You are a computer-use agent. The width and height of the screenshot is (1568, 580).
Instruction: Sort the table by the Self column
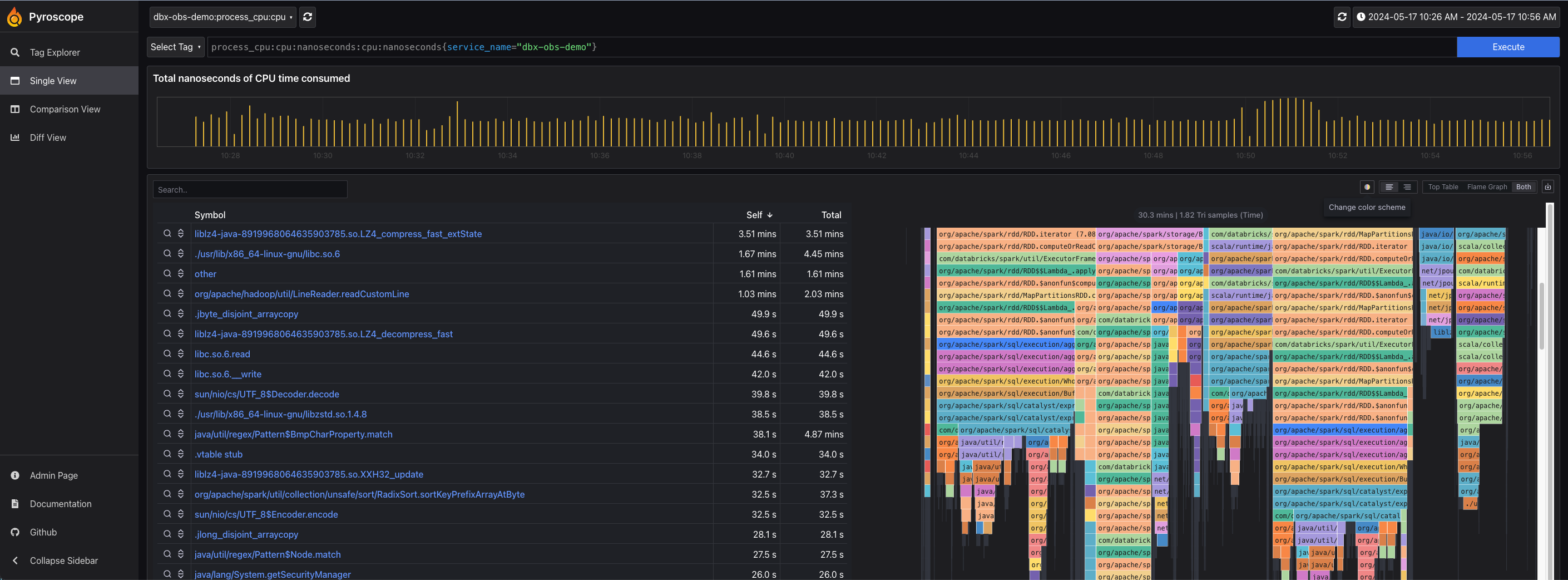tap(759, 215)
